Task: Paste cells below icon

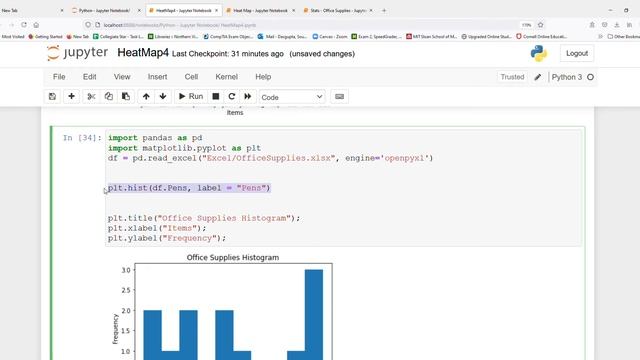Action: [126, 97]
